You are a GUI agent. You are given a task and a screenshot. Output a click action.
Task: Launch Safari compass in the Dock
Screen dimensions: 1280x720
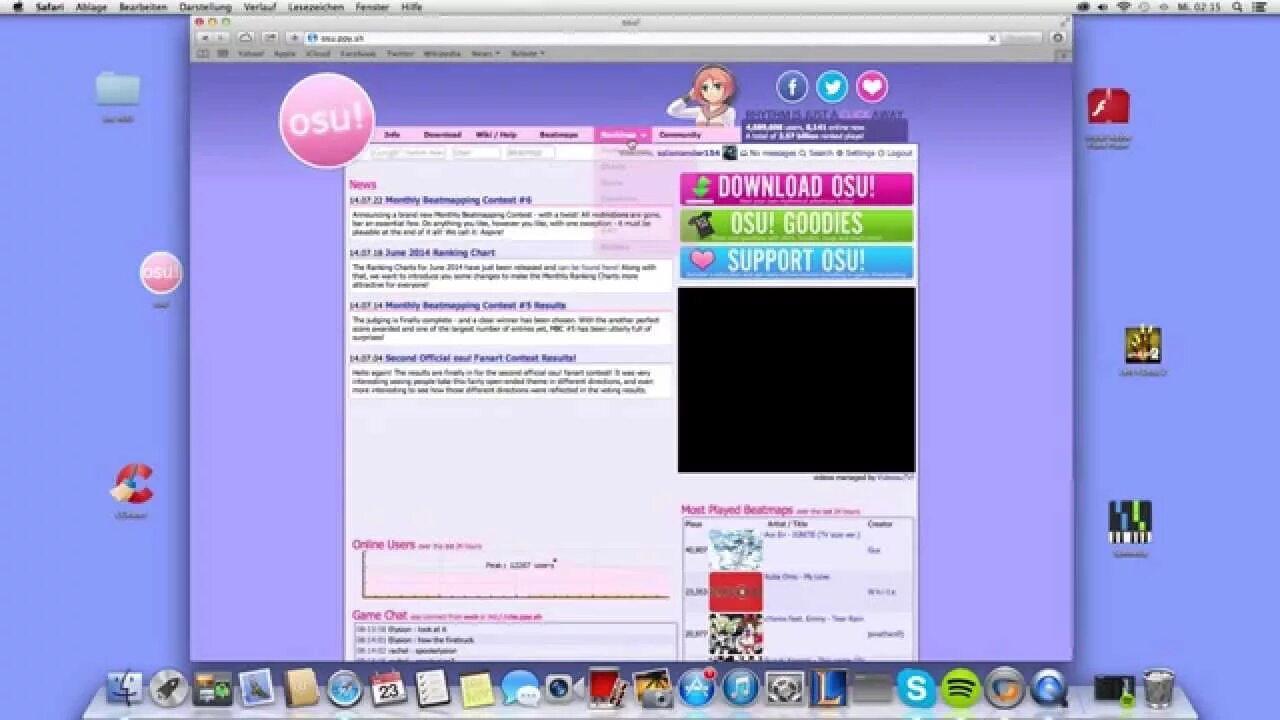tap(344, 688)
